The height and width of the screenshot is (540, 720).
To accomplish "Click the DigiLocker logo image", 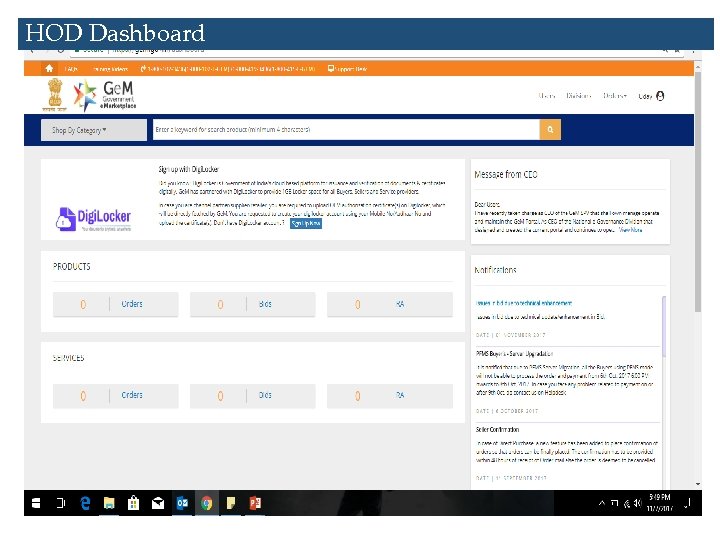I will pyautogui.click(x=94, y=219).
